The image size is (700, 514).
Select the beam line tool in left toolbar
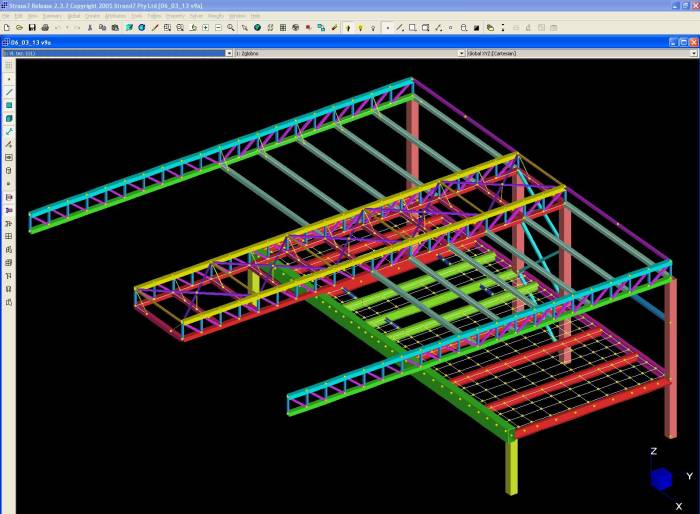[9, 92]
